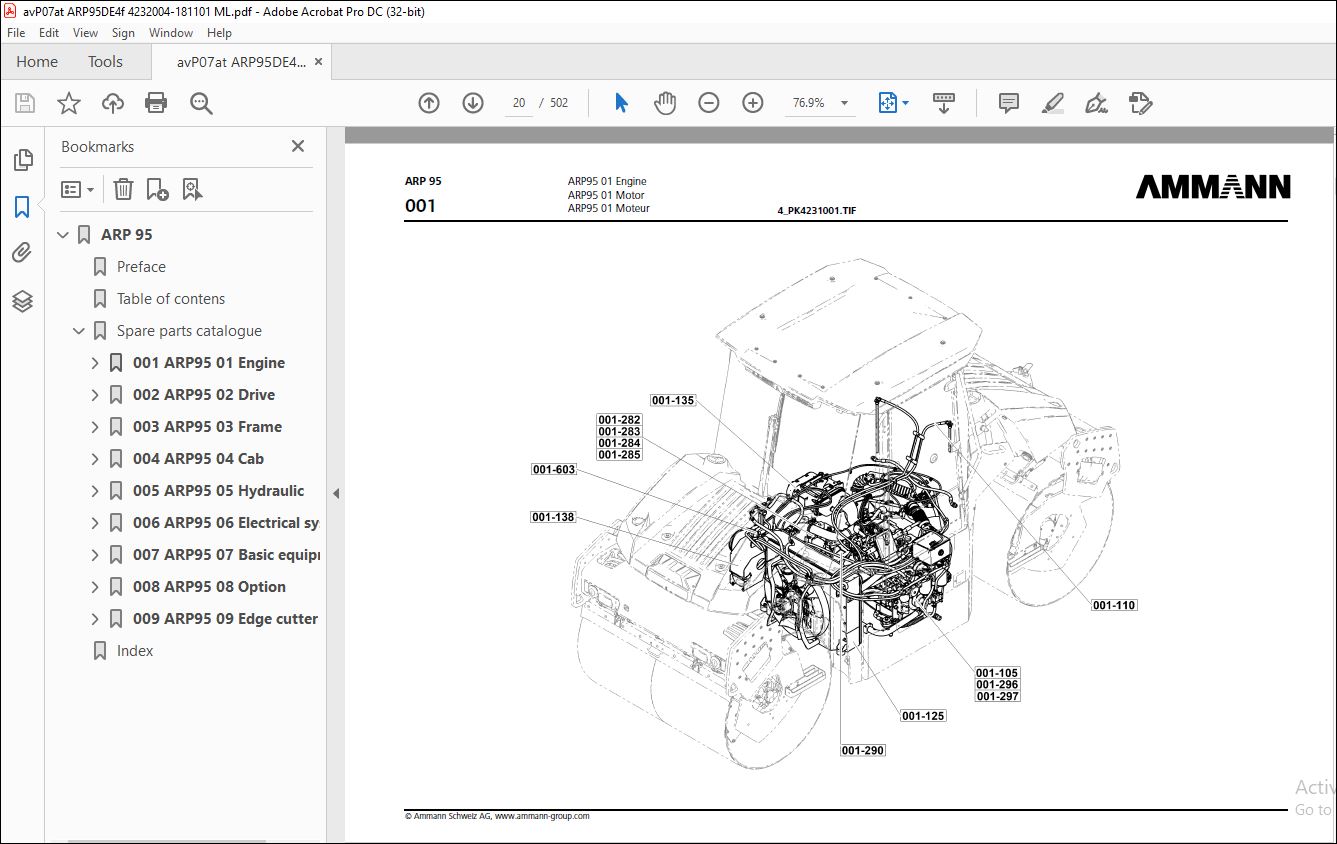Open the Sign menu

click(x=123, y=33)
